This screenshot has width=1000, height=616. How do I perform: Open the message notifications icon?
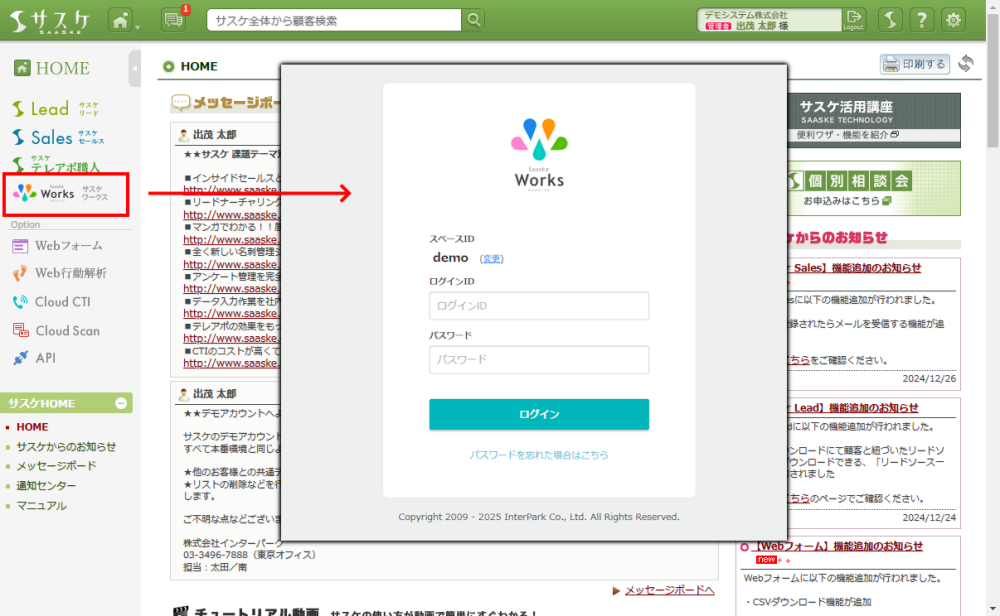tap(173, 20)
